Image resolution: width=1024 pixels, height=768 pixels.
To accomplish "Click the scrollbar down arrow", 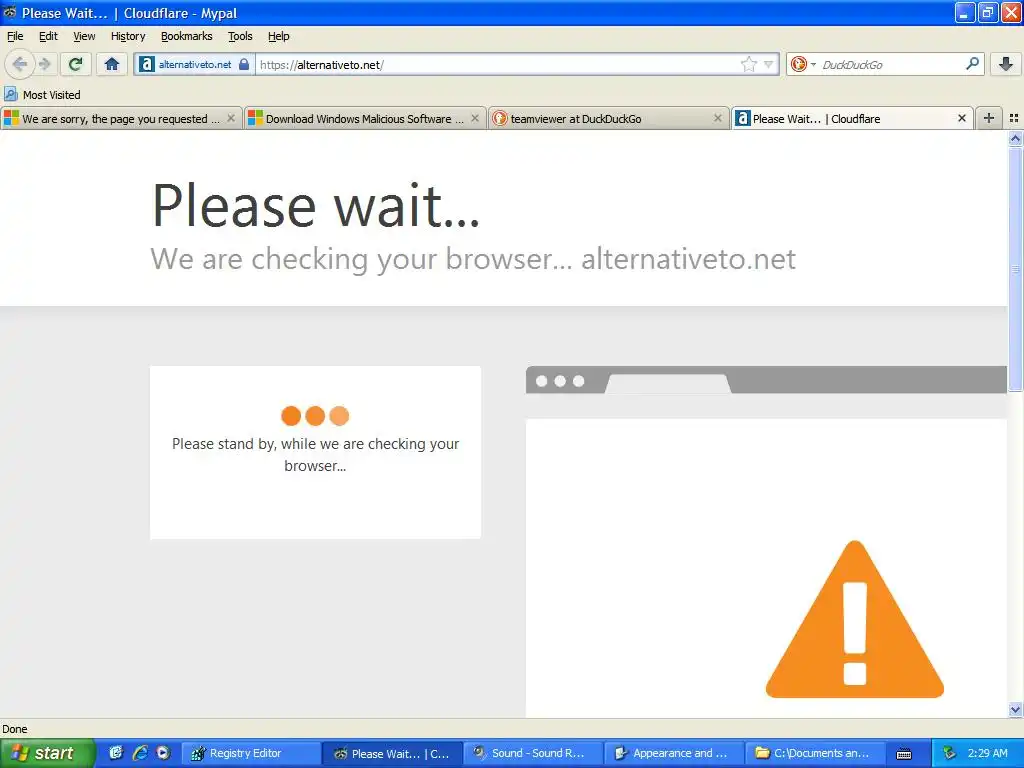I will pos(1015,709).
